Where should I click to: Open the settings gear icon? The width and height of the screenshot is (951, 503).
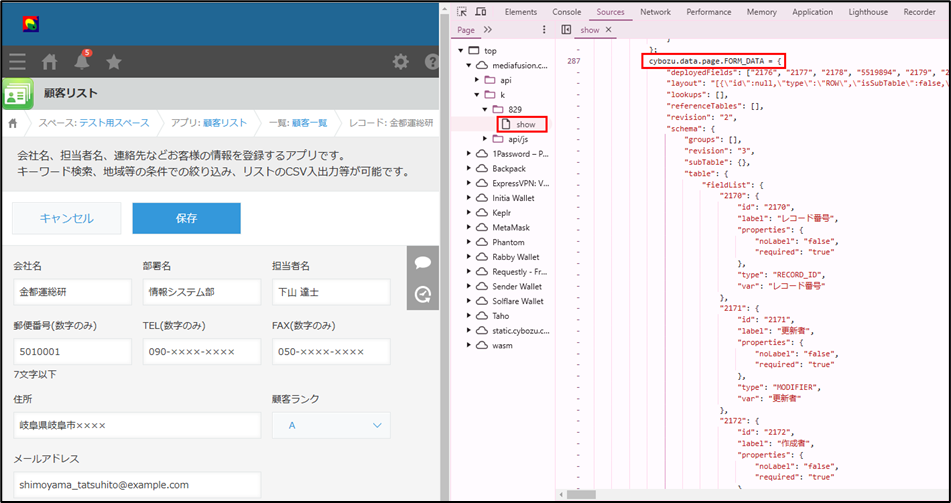[400, 62]
